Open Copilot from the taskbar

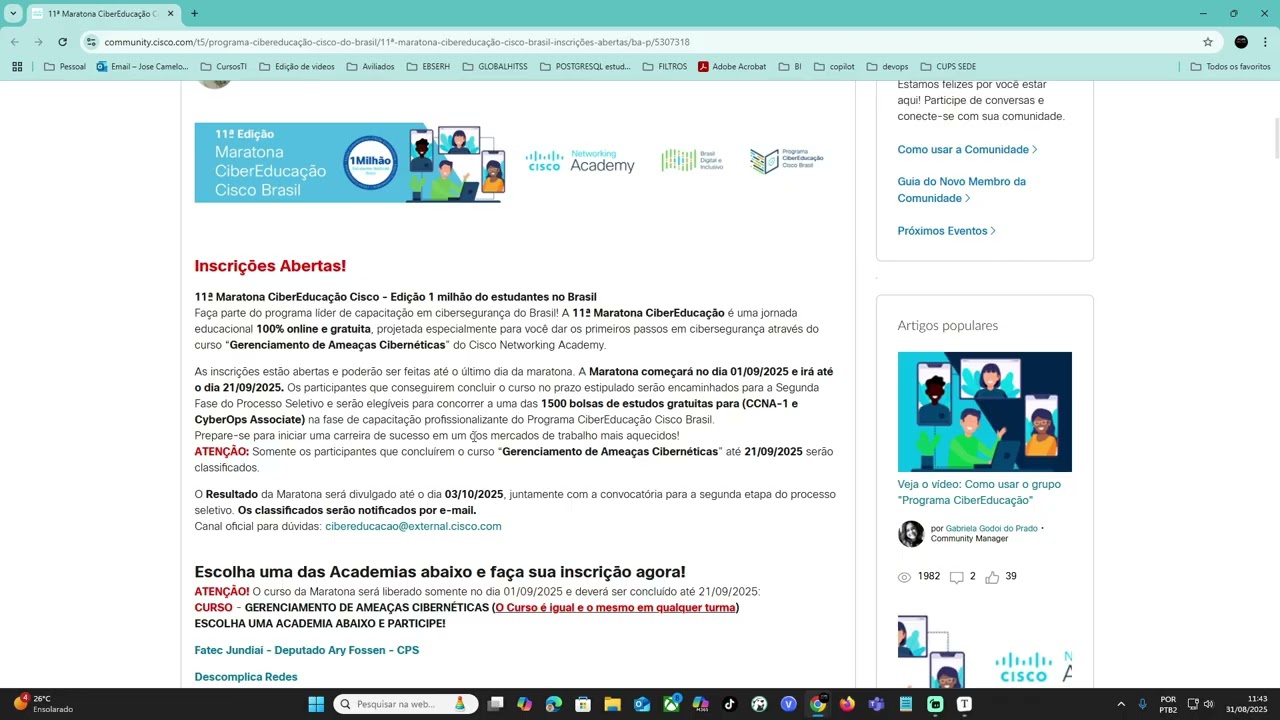coord(524,704)
